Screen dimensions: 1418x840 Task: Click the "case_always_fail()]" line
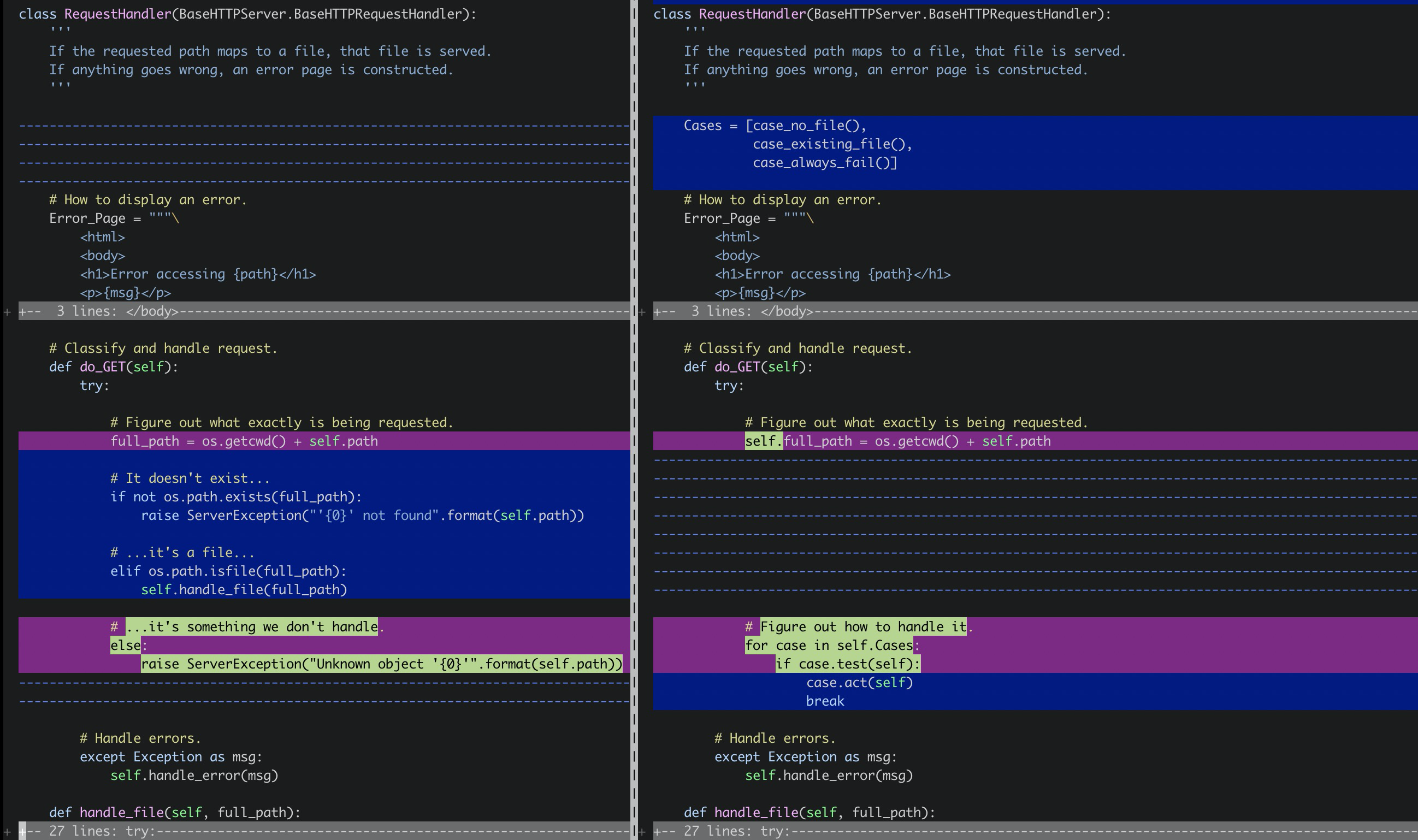(825, 162)
